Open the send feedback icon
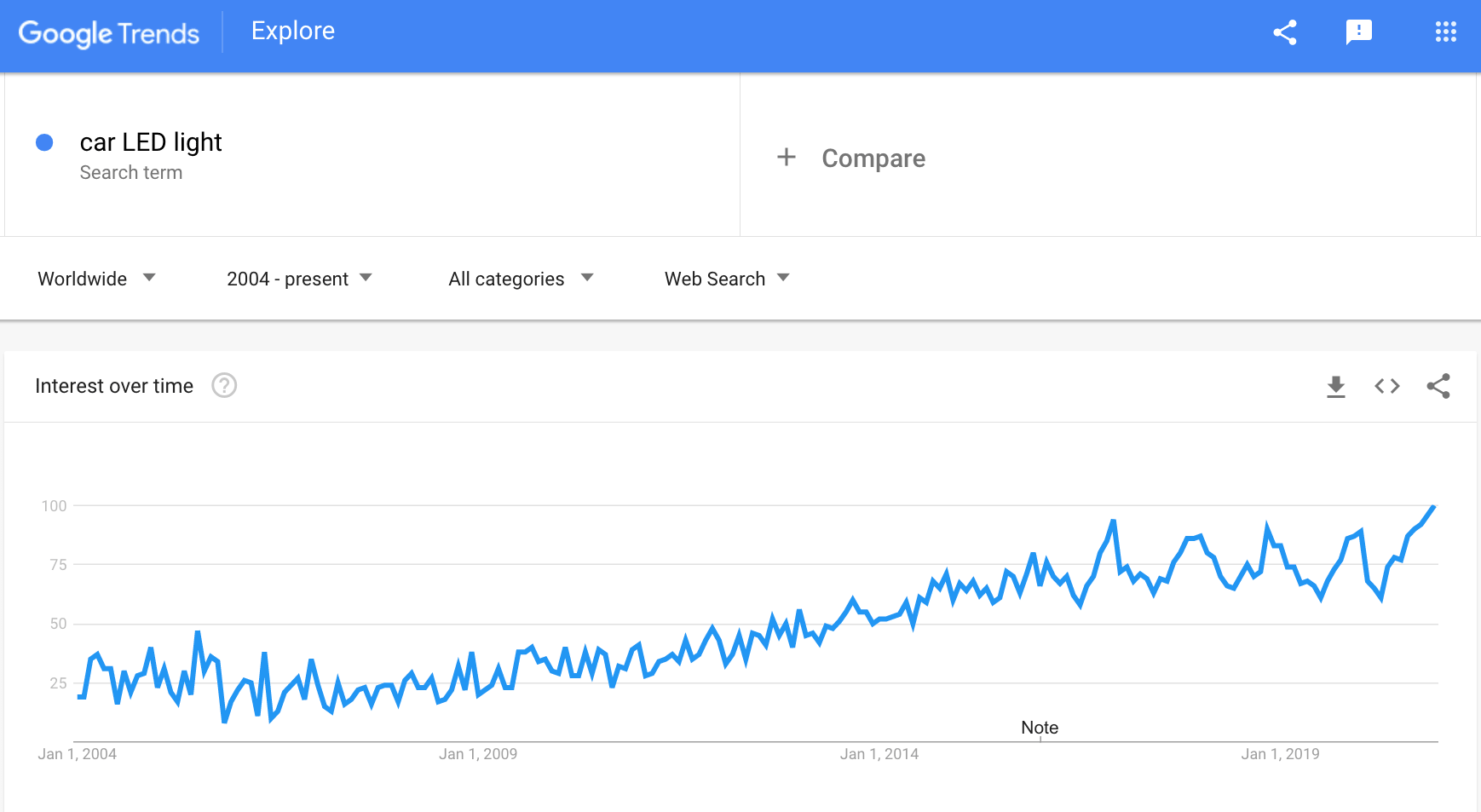The image size is (1481, 812). (x=1359, y=32)
